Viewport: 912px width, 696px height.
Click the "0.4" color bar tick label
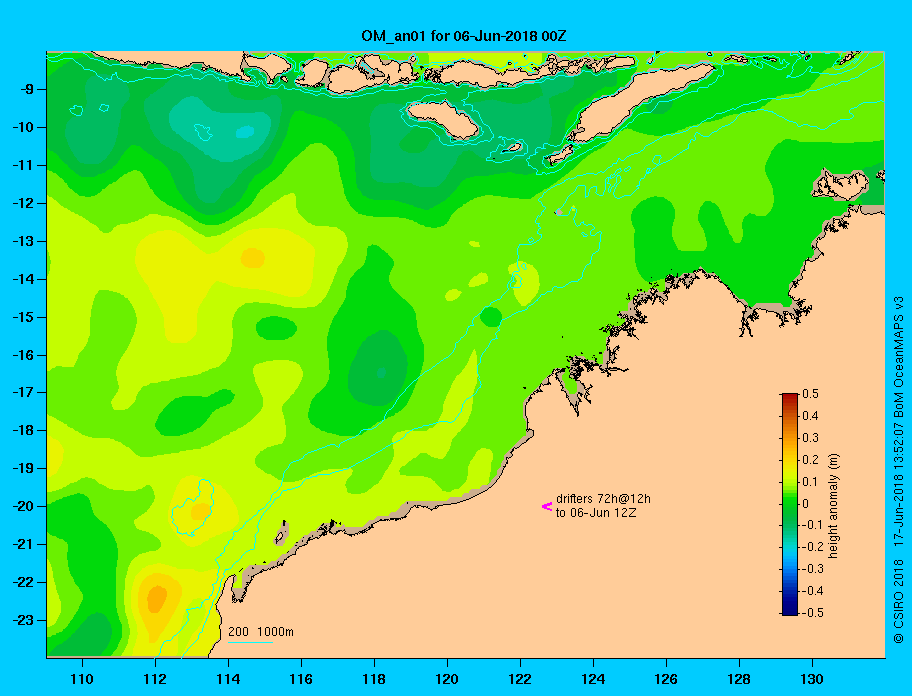click(x=810, y=416)
